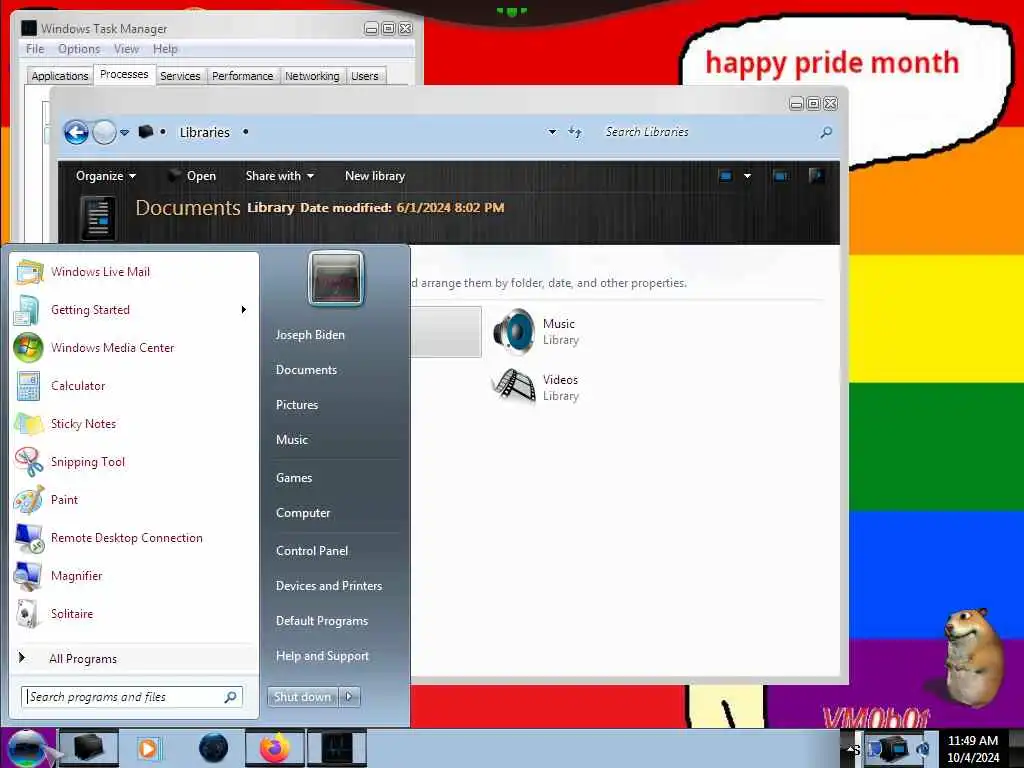Click the Libraries breadcrumb in address bar
The image size is (1024, 768).
click(204, 133)
